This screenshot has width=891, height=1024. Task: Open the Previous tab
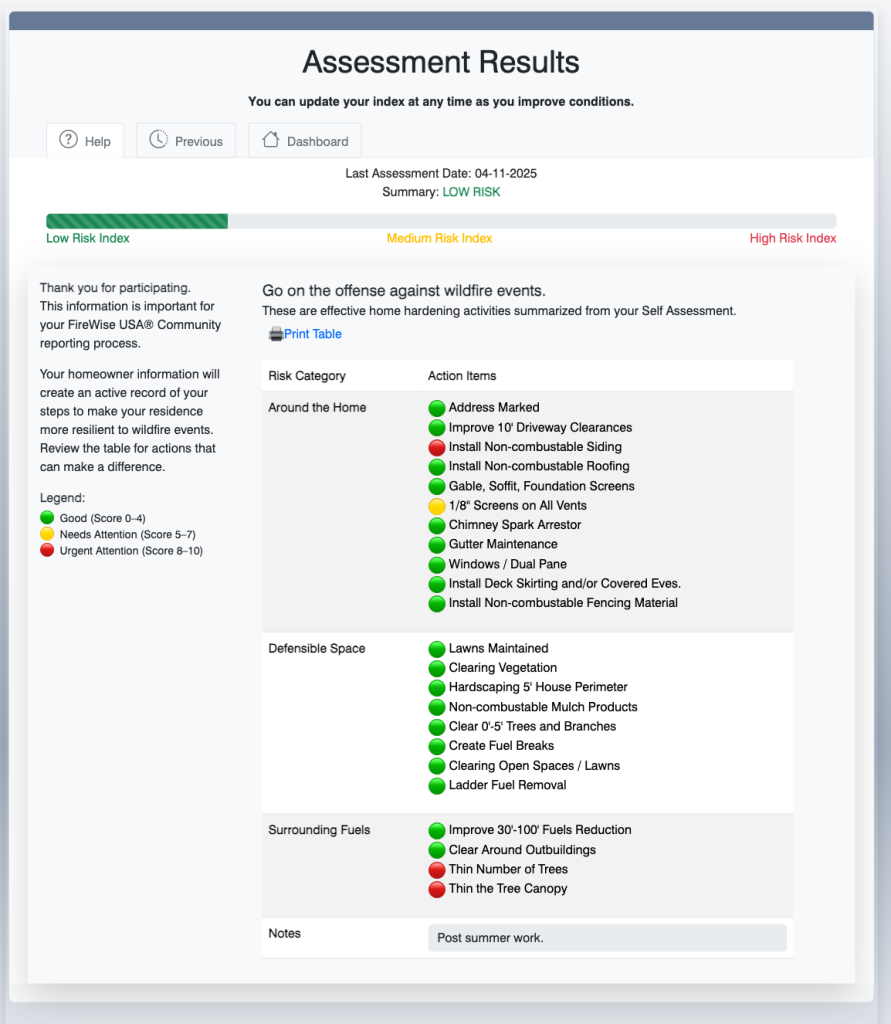pos(186,140)
